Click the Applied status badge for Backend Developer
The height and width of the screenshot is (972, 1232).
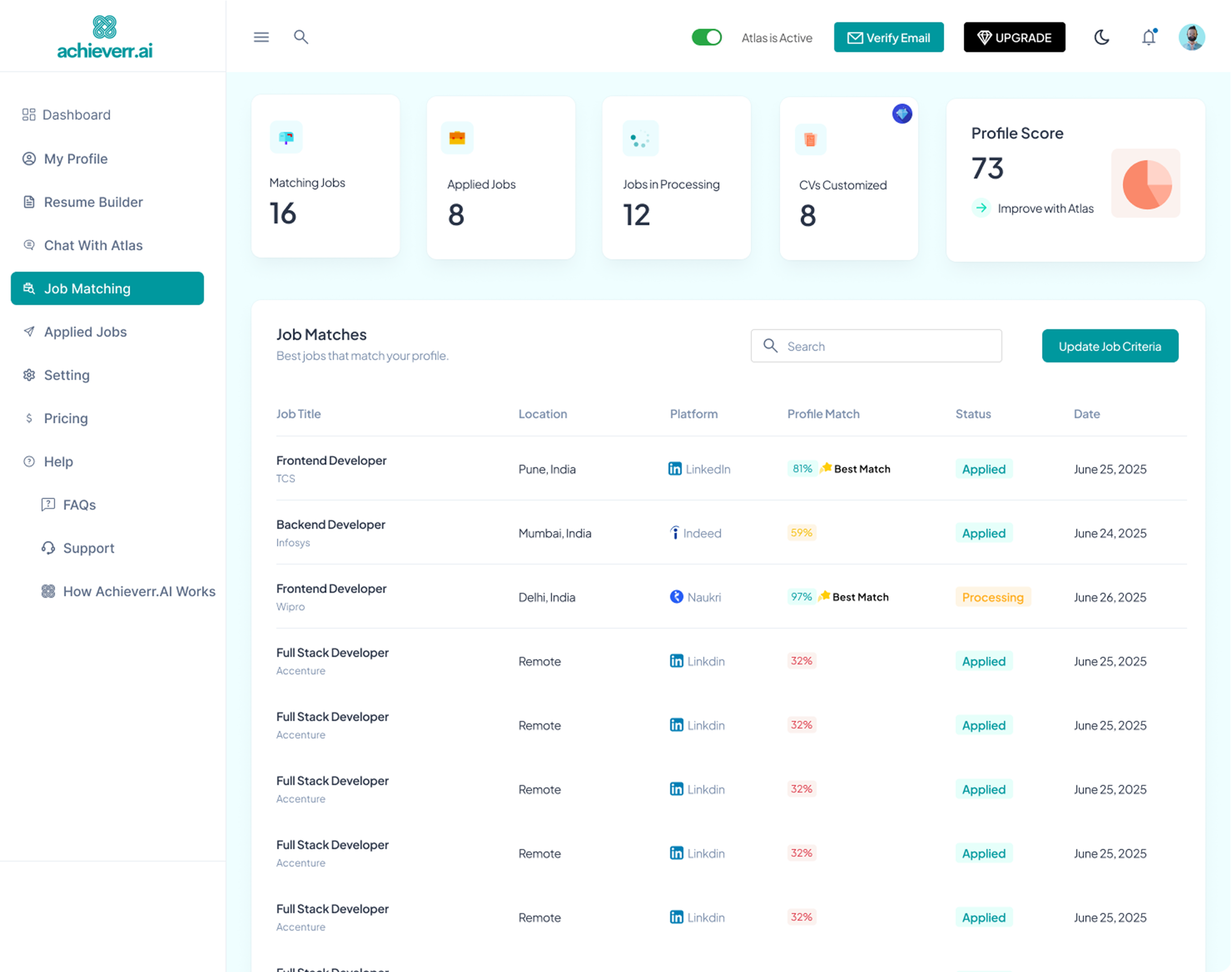984,533
